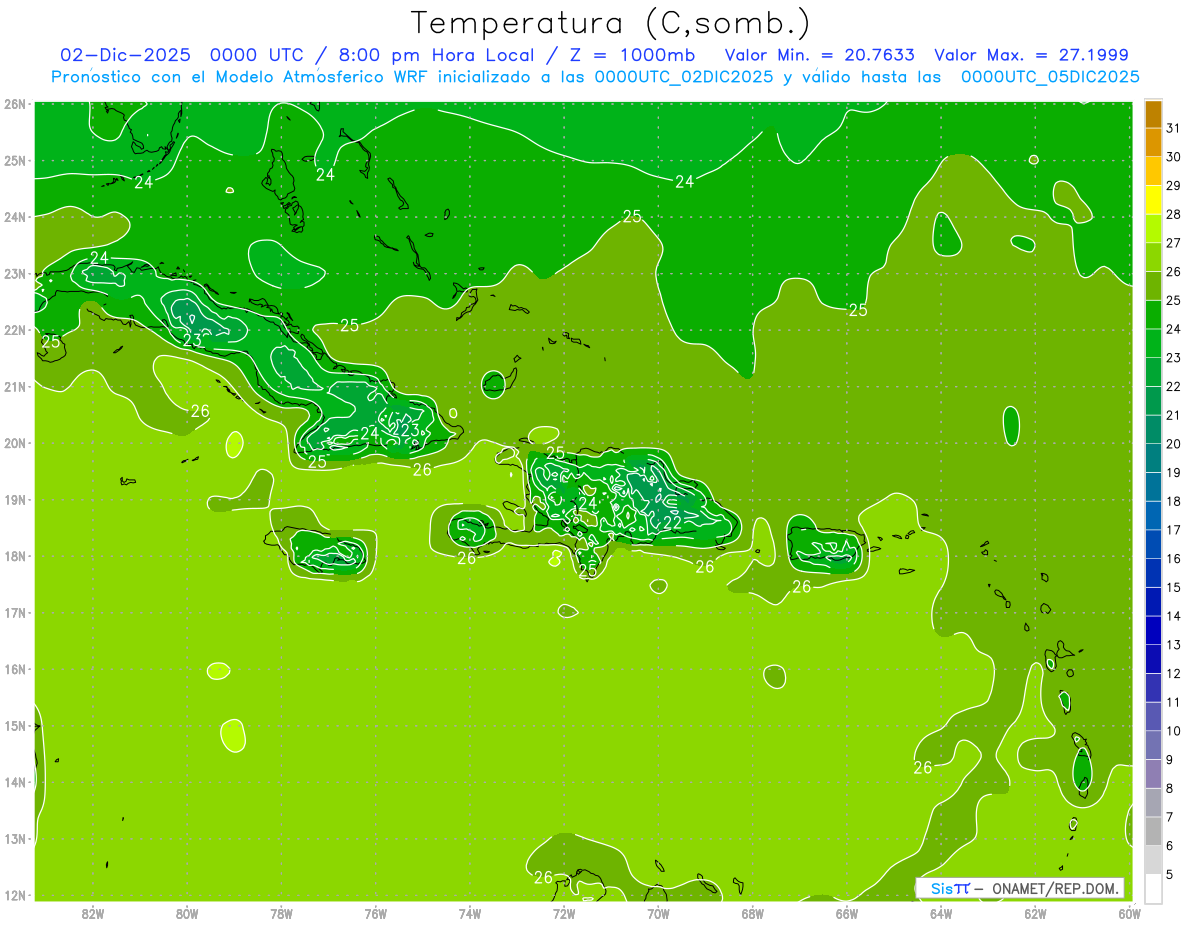
Task: Click the colorbar swatch above the 31 label
Action: (1153, 114)
